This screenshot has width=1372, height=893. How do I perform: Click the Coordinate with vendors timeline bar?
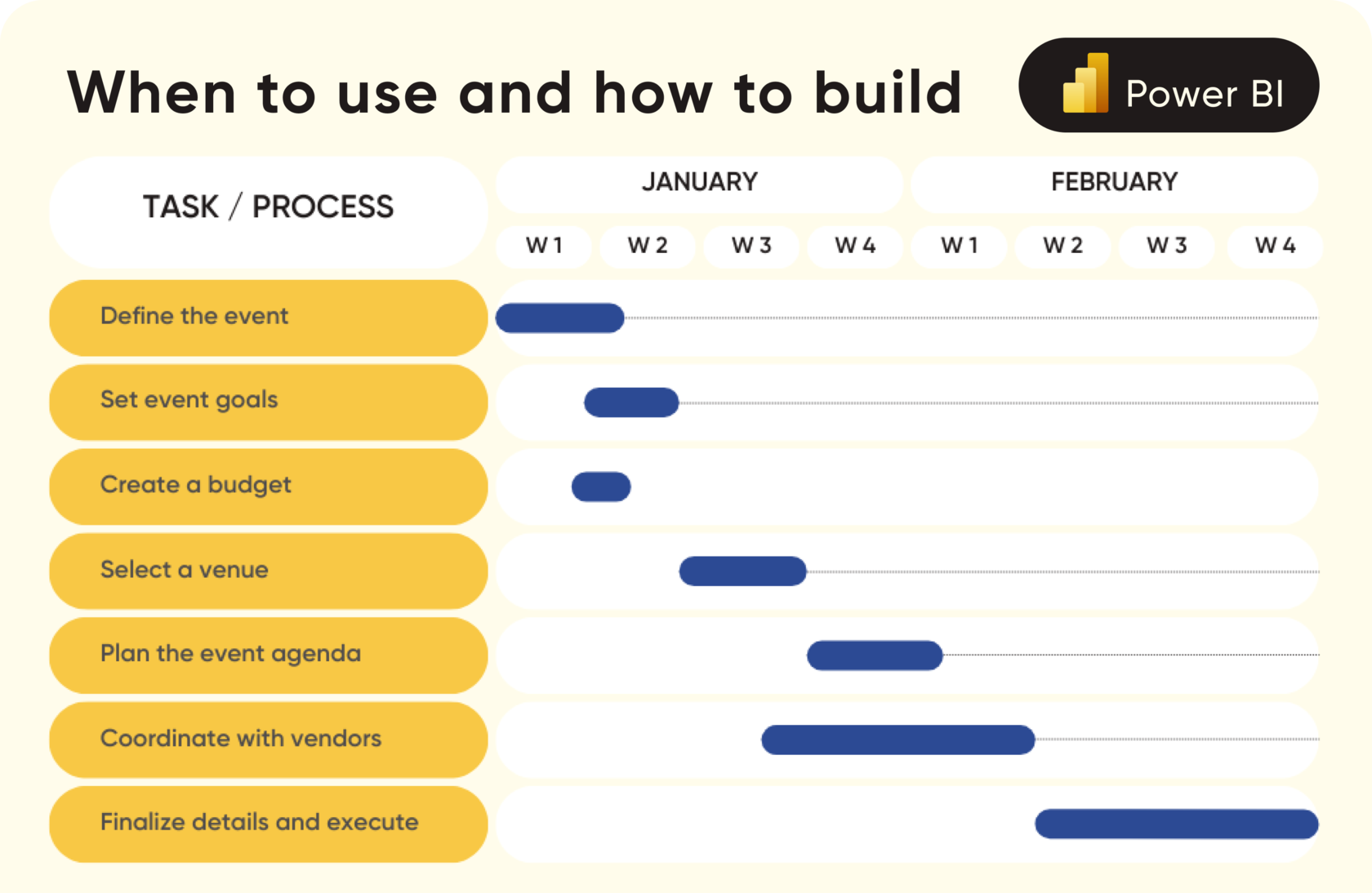tap(898, 740)
